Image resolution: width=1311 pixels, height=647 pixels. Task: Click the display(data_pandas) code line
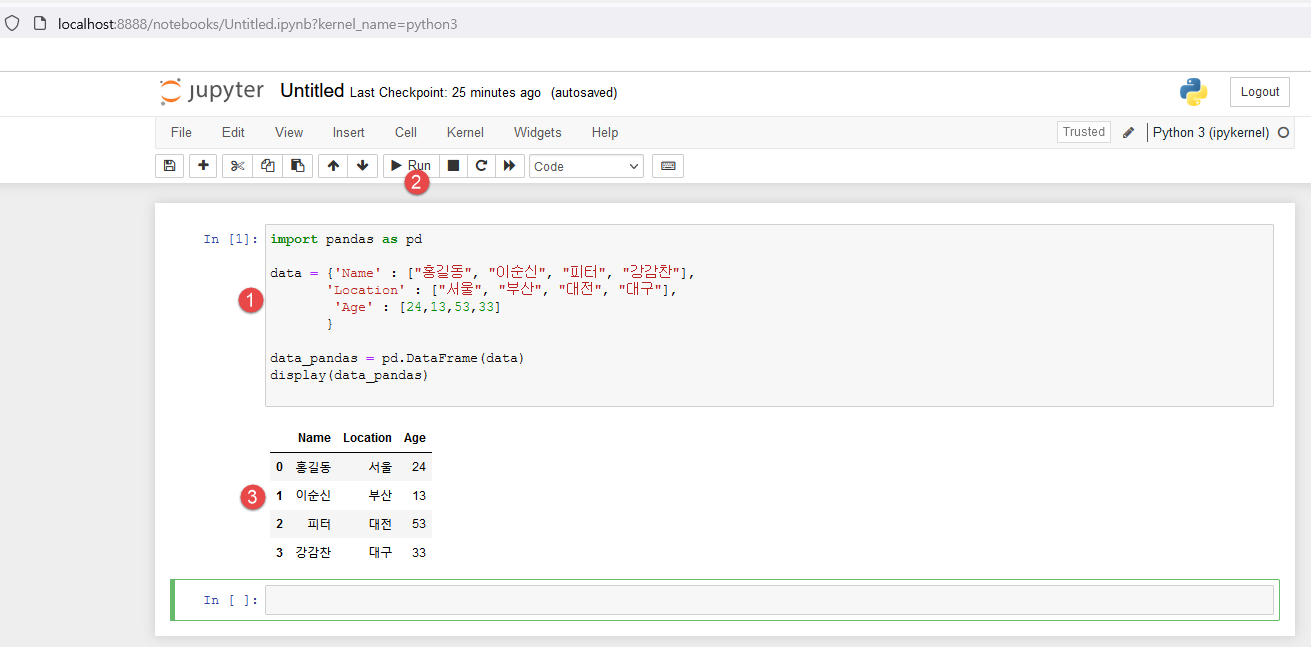tap(349, 375)
